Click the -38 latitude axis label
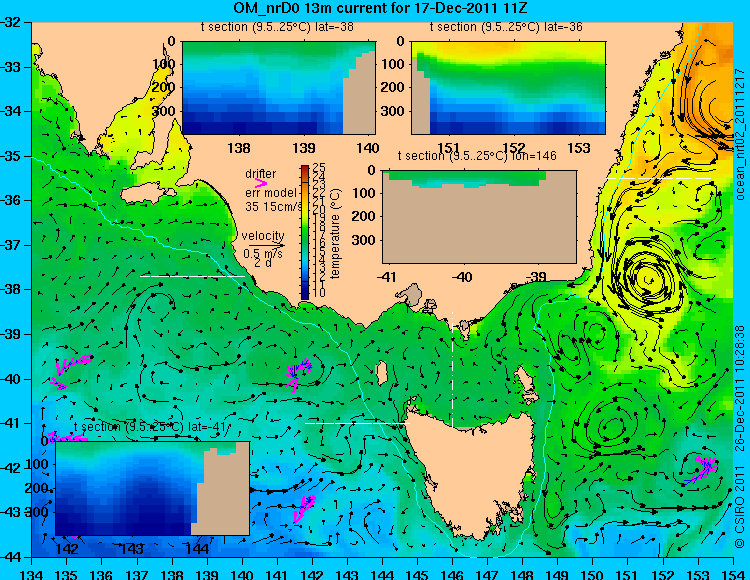 pos(11,290)
